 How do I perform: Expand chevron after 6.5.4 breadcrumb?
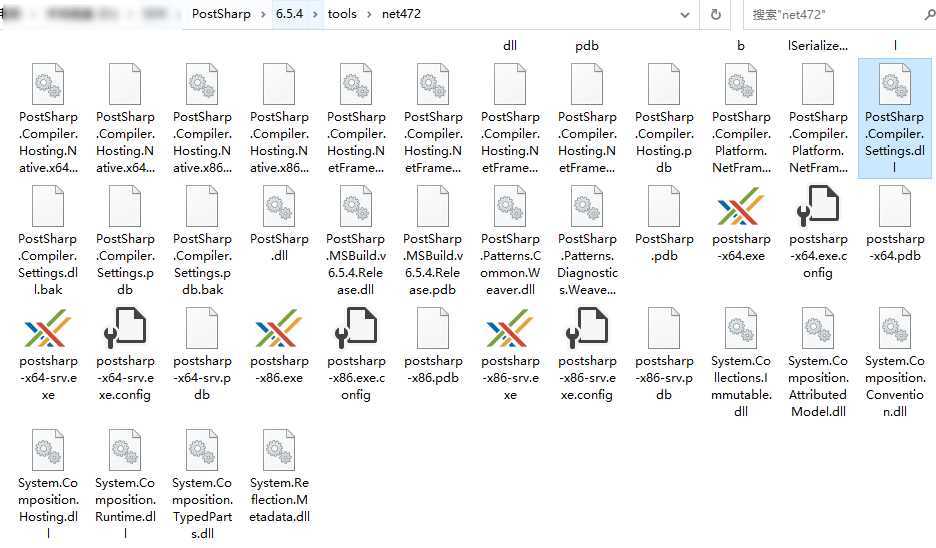coord(315,14)
